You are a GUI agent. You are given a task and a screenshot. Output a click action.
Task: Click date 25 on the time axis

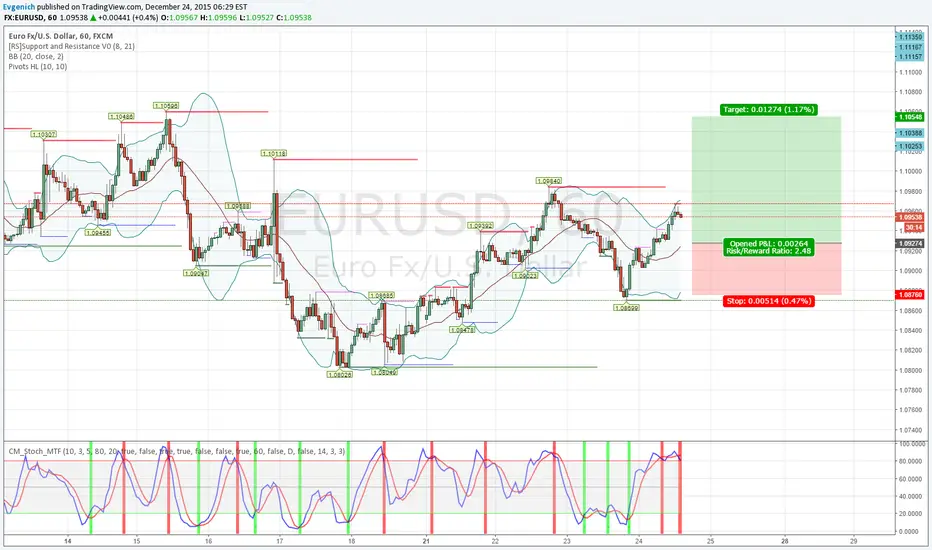tap(710, 541)
